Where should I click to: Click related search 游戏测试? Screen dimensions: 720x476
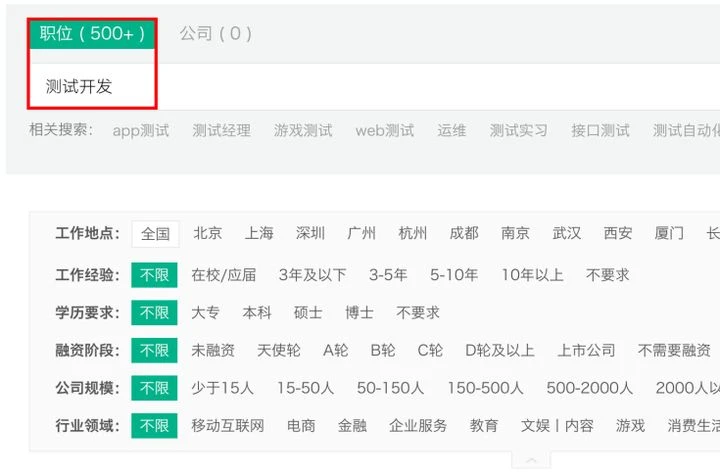pos(303,130)
